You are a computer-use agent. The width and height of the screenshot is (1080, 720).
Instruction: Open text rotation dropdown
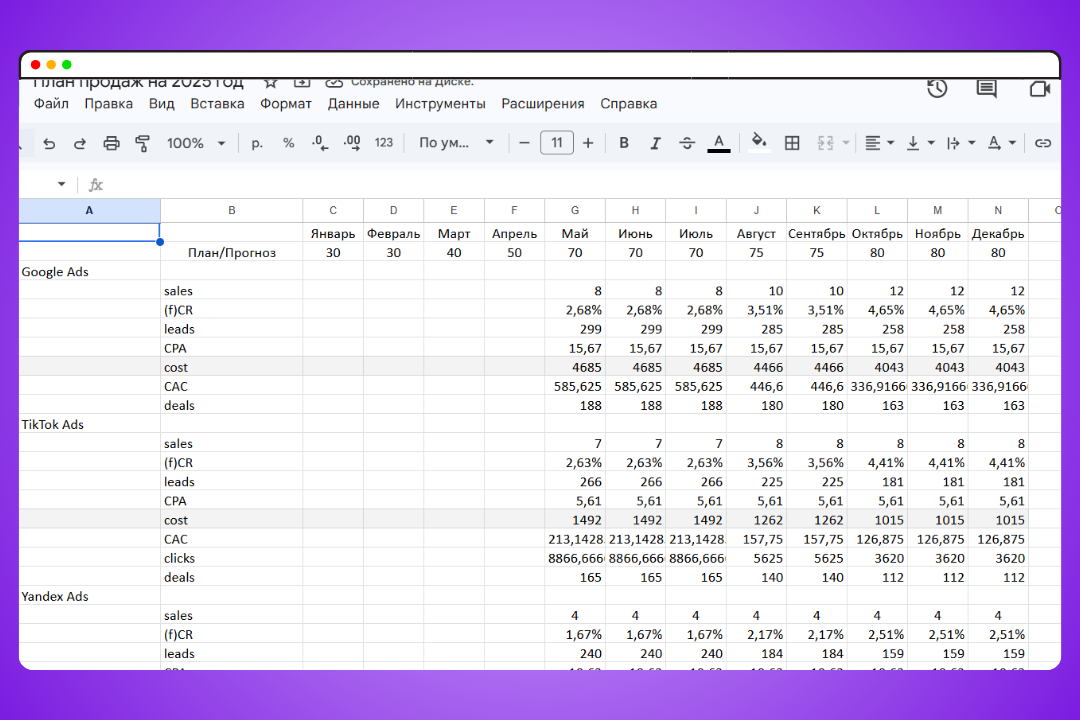1001,143
